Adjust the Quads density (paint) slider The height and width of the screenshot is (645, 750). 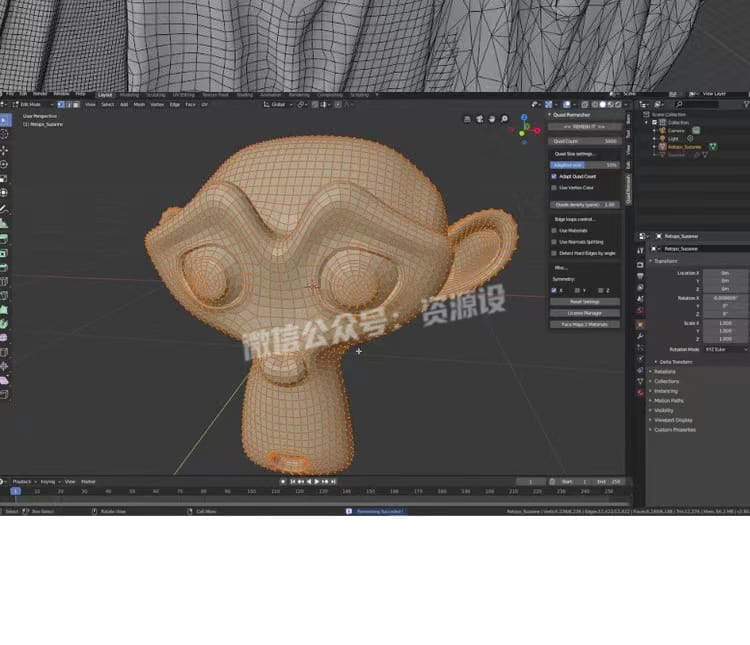coord(585,205)
